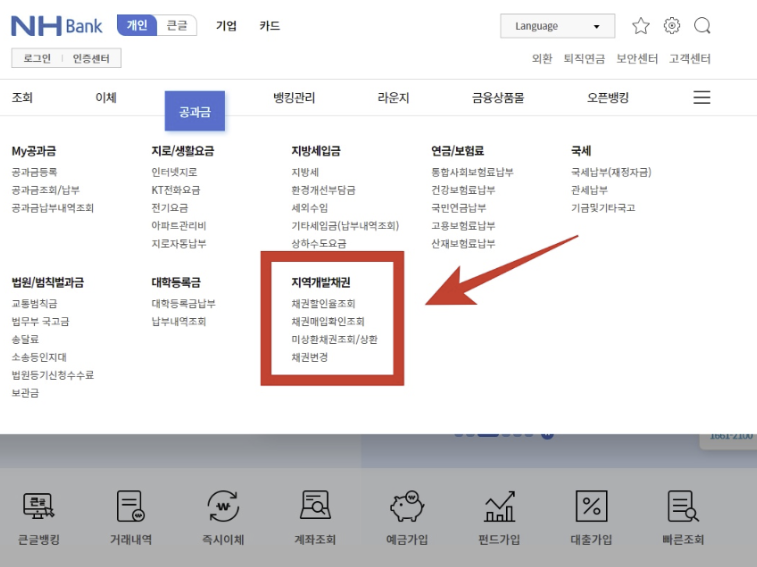
Task: Open 소송등인지대 link
Action: tap(39, 357)
